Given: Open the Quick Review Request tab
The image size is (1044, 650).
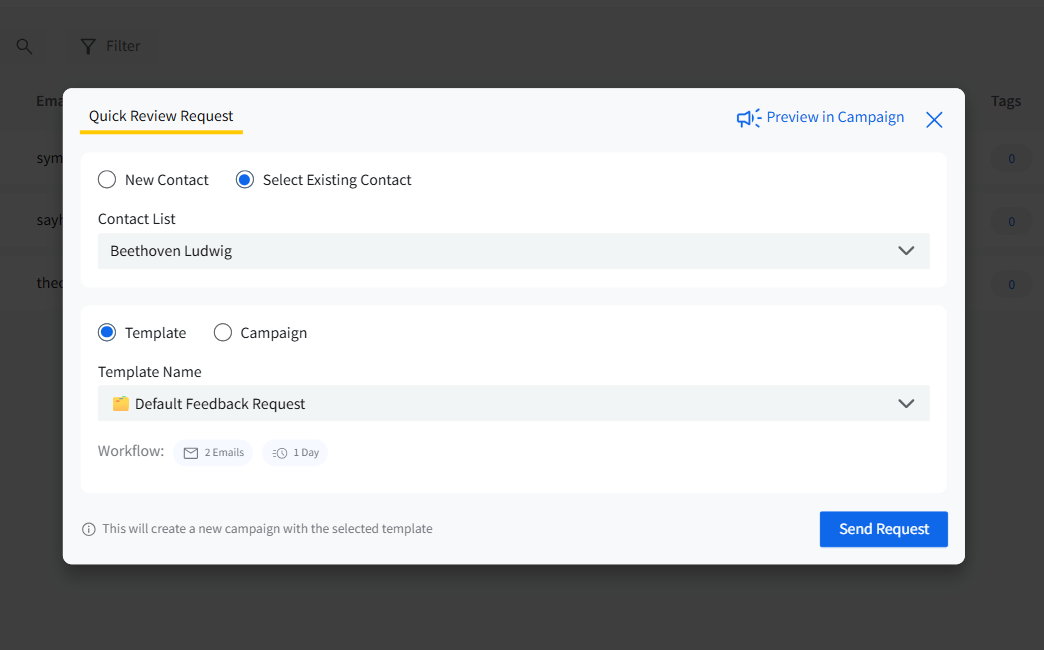Looking at the screenshot, I should pyautogui.click(x=161, y=117).
